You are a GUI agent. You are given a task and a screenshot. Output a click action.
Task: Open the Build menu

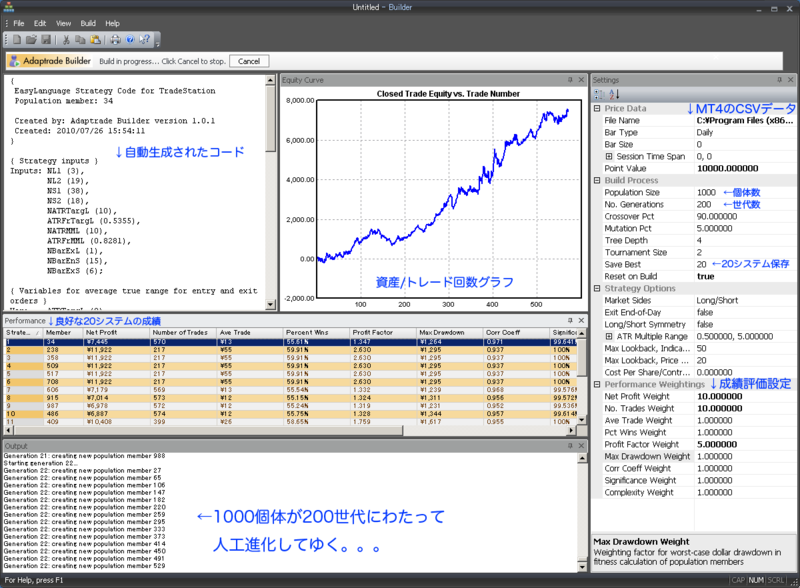click(x=88, y=23)
